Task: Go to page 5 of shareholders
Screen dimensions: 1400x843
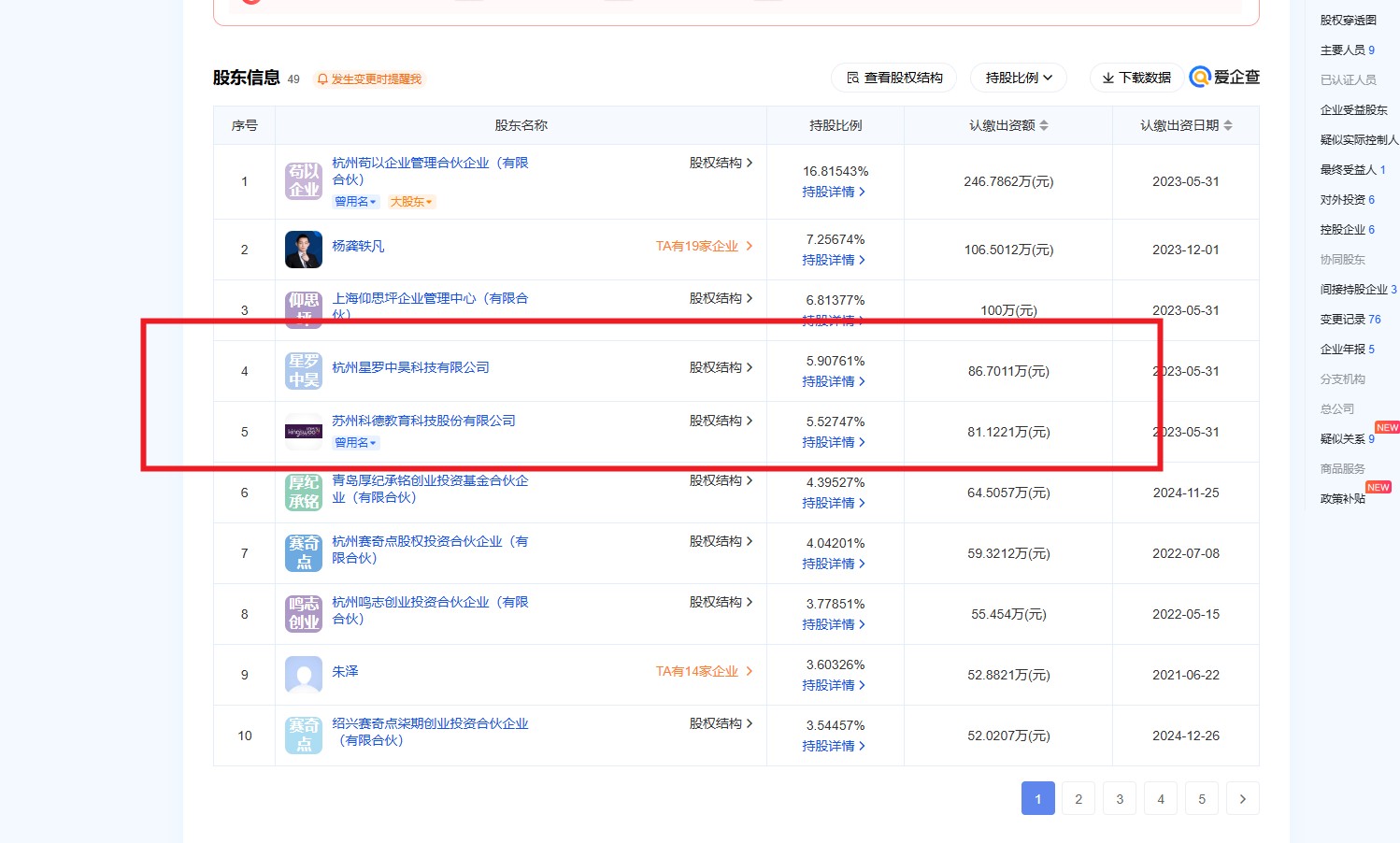Action: pyautogui.click(x=1202, y=798)
